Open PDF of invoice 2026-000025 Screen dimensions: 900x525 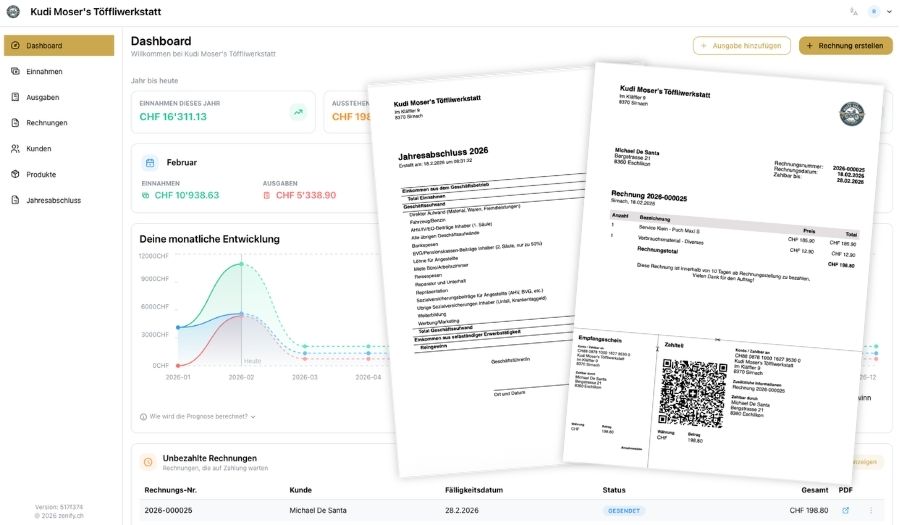(845, 510)
